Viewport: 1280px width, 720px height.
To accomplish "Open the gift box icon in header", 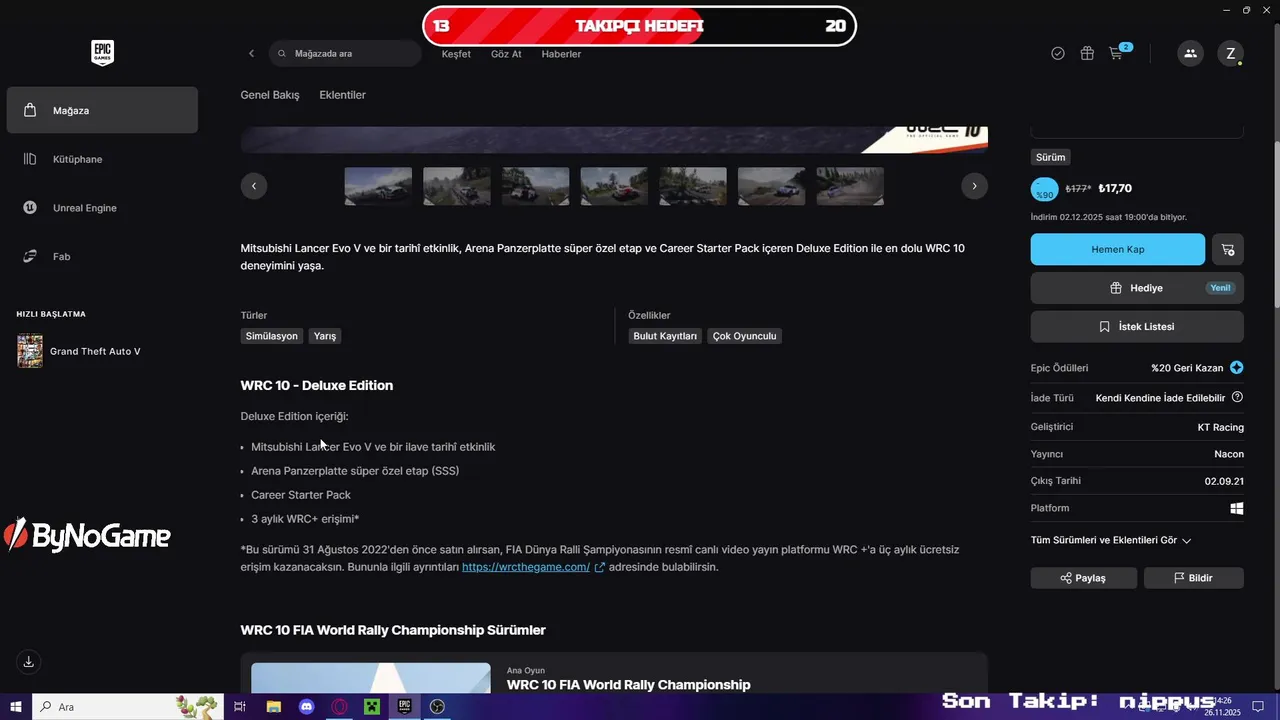I will [1087, 53].
